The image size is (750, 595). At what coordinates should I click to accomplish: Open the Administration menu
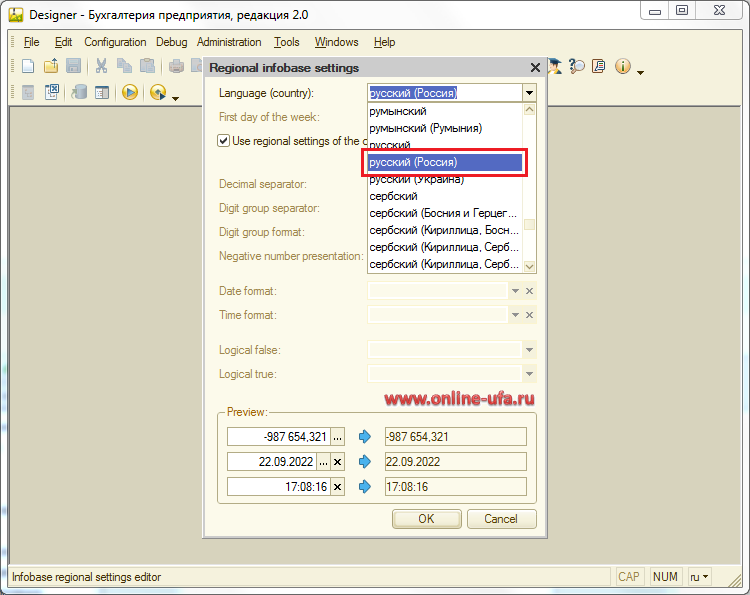coord(229,42)
